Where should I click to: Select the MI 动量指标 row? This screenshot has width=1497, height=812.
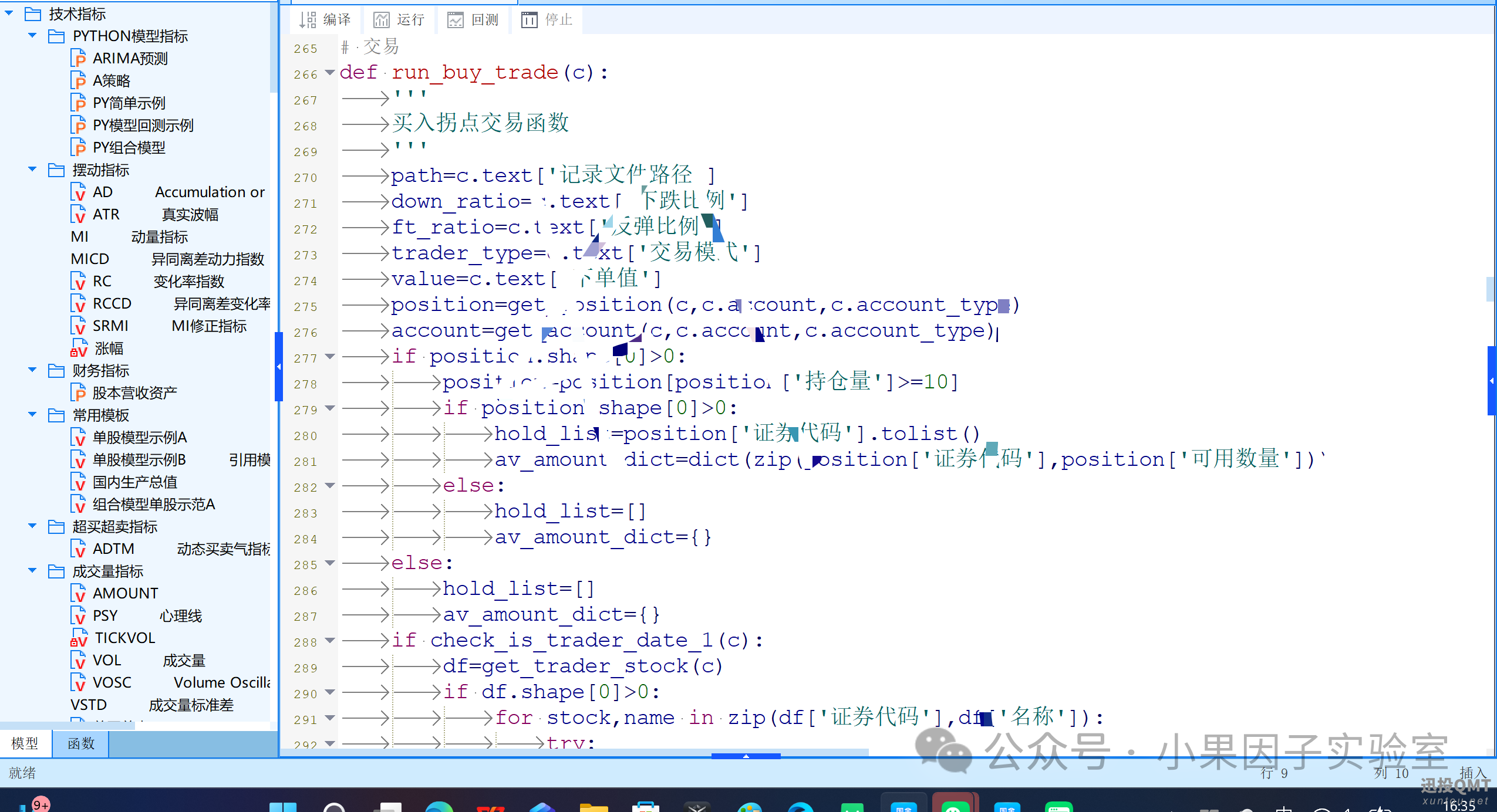pyautogui.click(x=130, y=236)
